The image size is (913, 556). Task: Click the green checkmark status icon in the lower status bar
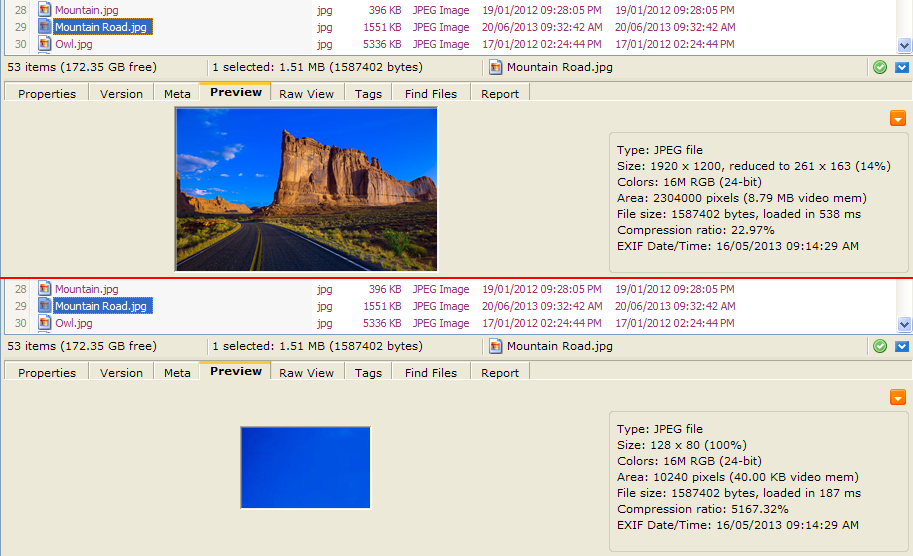click(880, 346)
